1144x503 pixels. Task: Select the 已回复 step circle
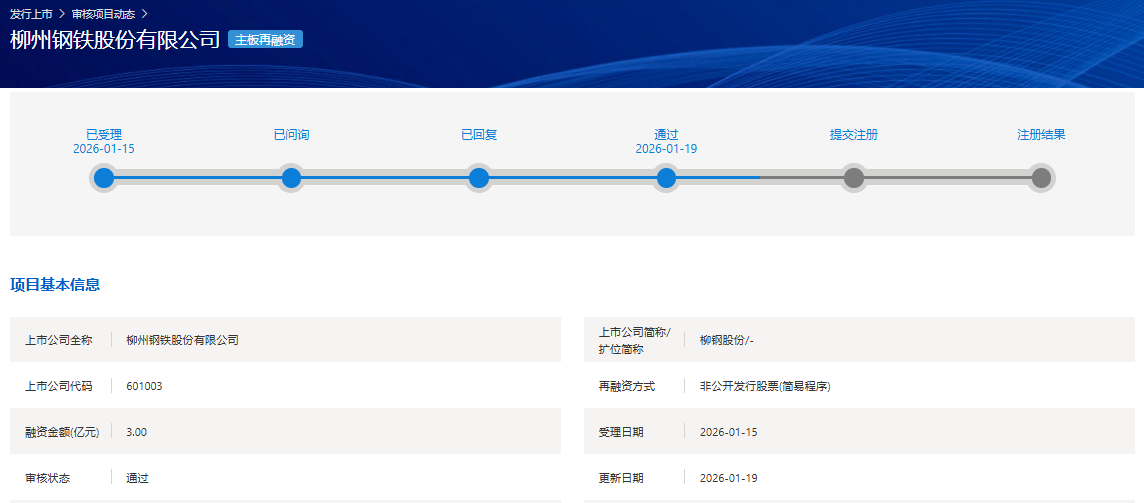tap(479, 178)
